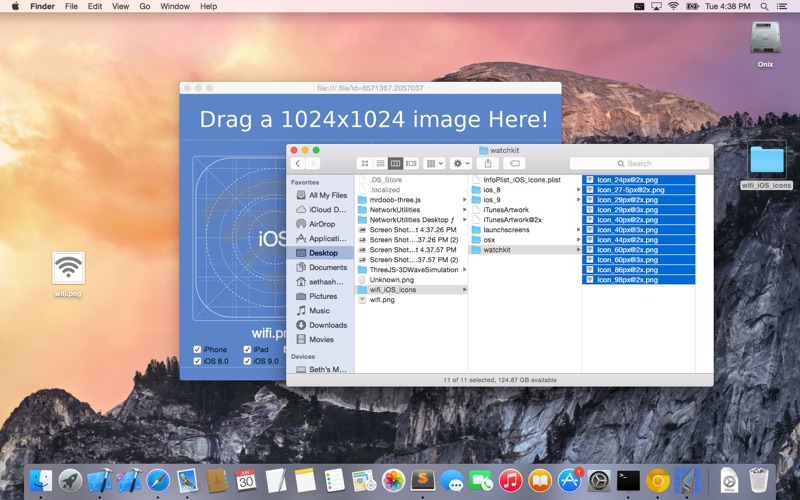The image size is (800, 500).
Task: Go back in the Finder window
Action: click(298, 163)
